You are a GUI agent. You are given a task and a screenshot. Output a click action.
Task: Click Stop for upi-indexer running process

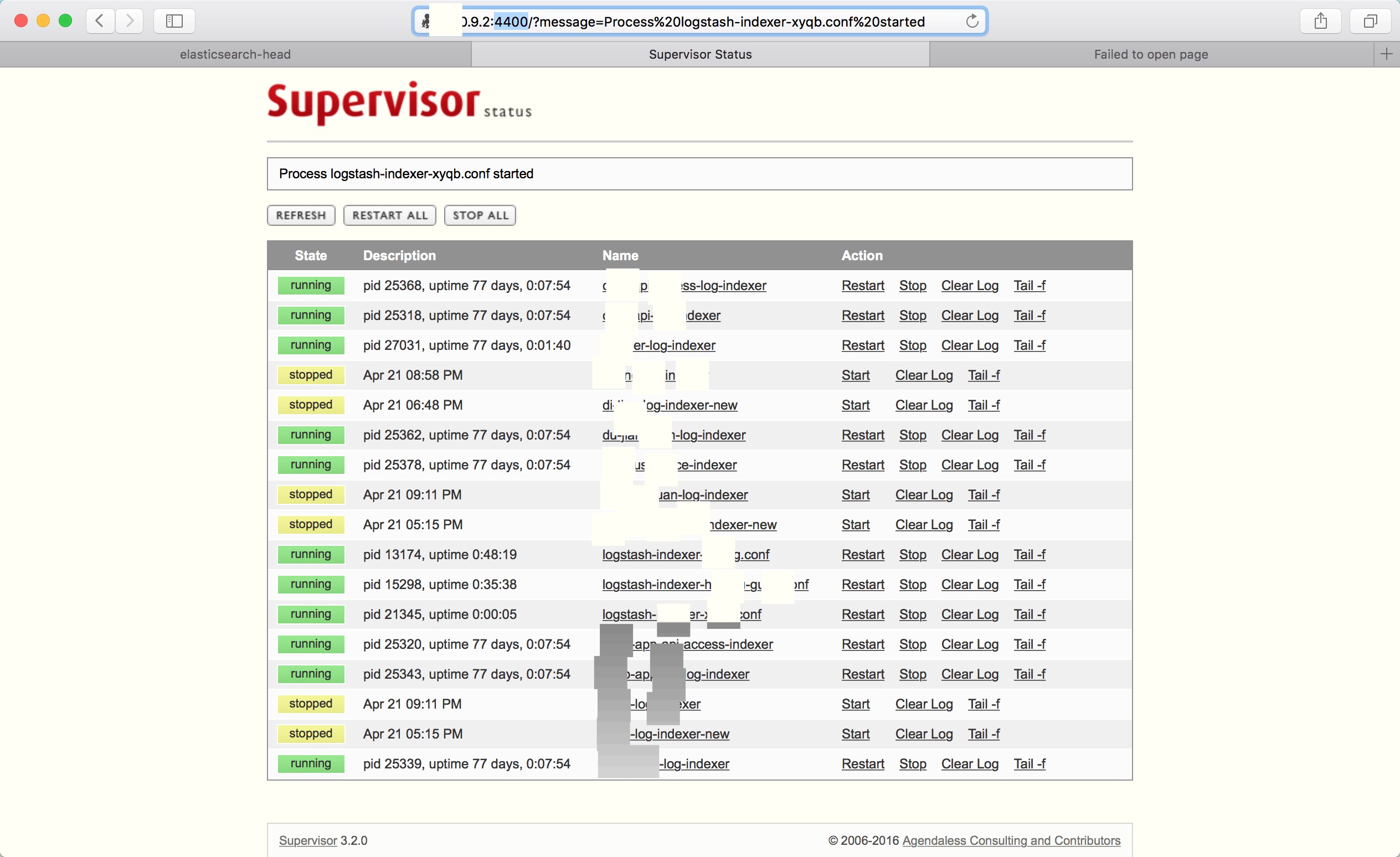click(911, 315)
